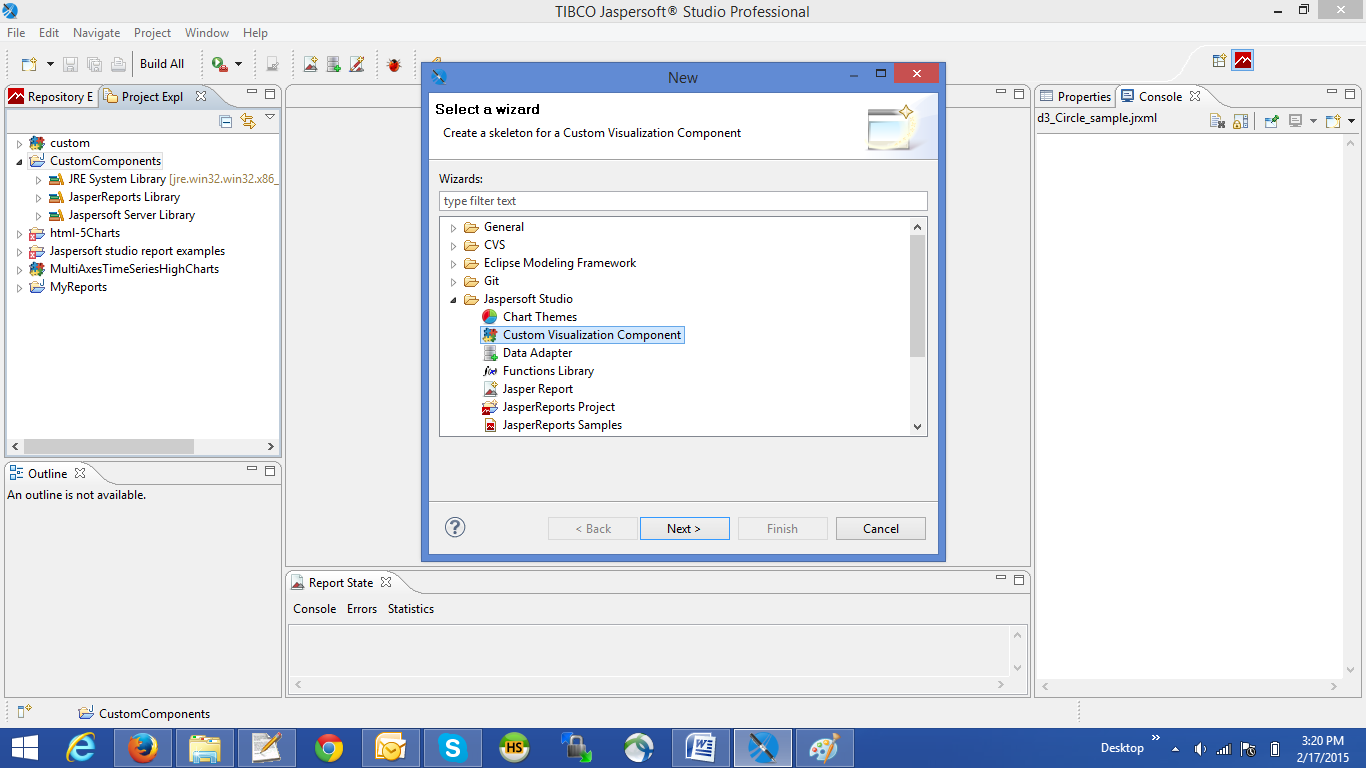
Task: Click the new Jasper Report toolbar icon
Action: (311, 64)
